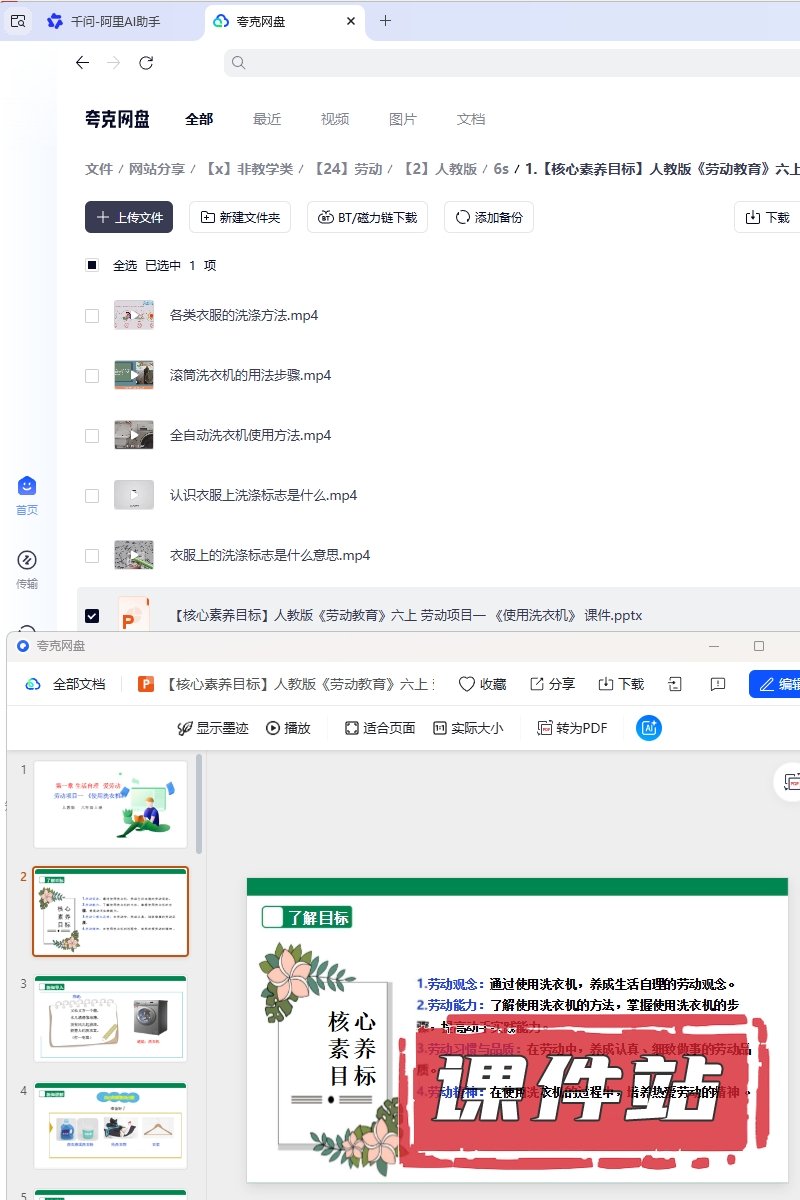Start slideshow with 播放 button
The image size is (800, 1200).
pyautogui.click(x=288, y=728)
